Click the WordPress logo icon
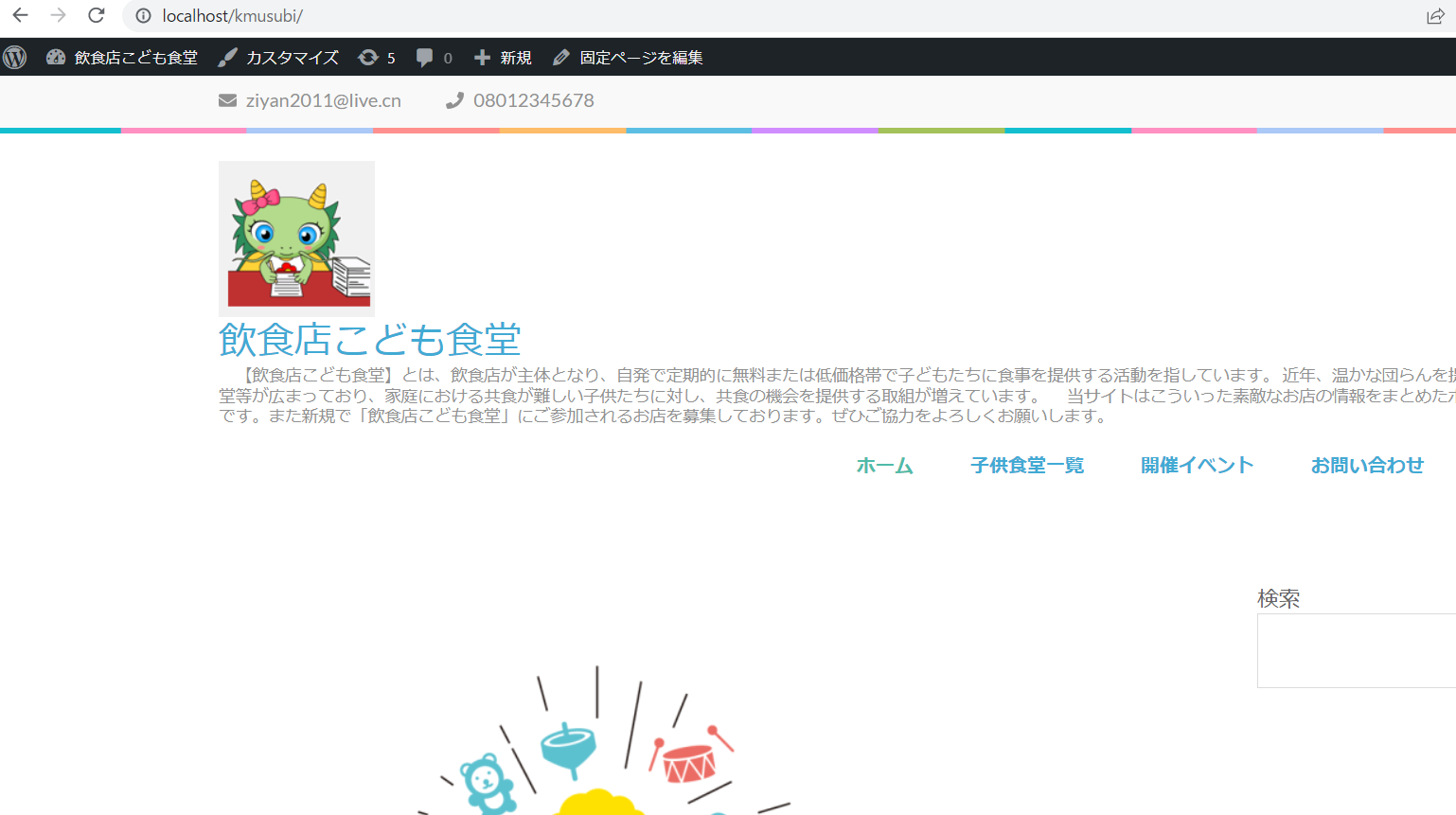The width and height of the screenshot is (1456, 815). coord(15,58)
